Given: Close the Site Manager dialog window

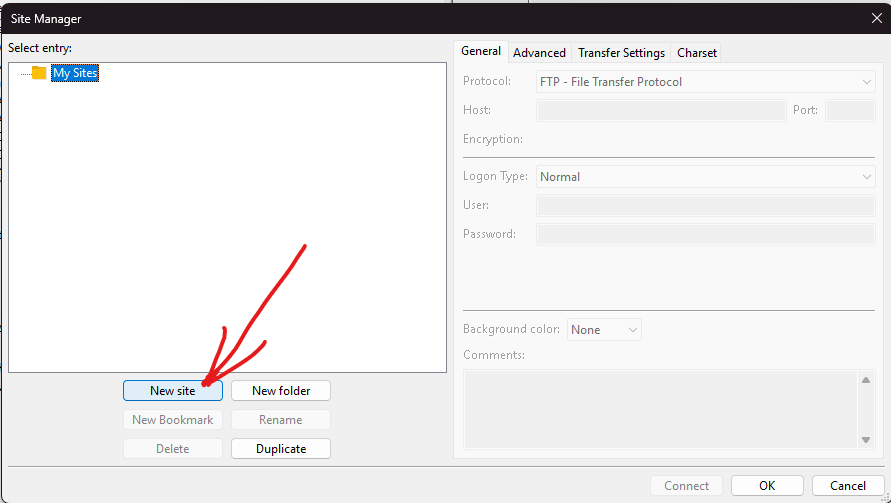Looking at the screenshot, I should (876, 18).
